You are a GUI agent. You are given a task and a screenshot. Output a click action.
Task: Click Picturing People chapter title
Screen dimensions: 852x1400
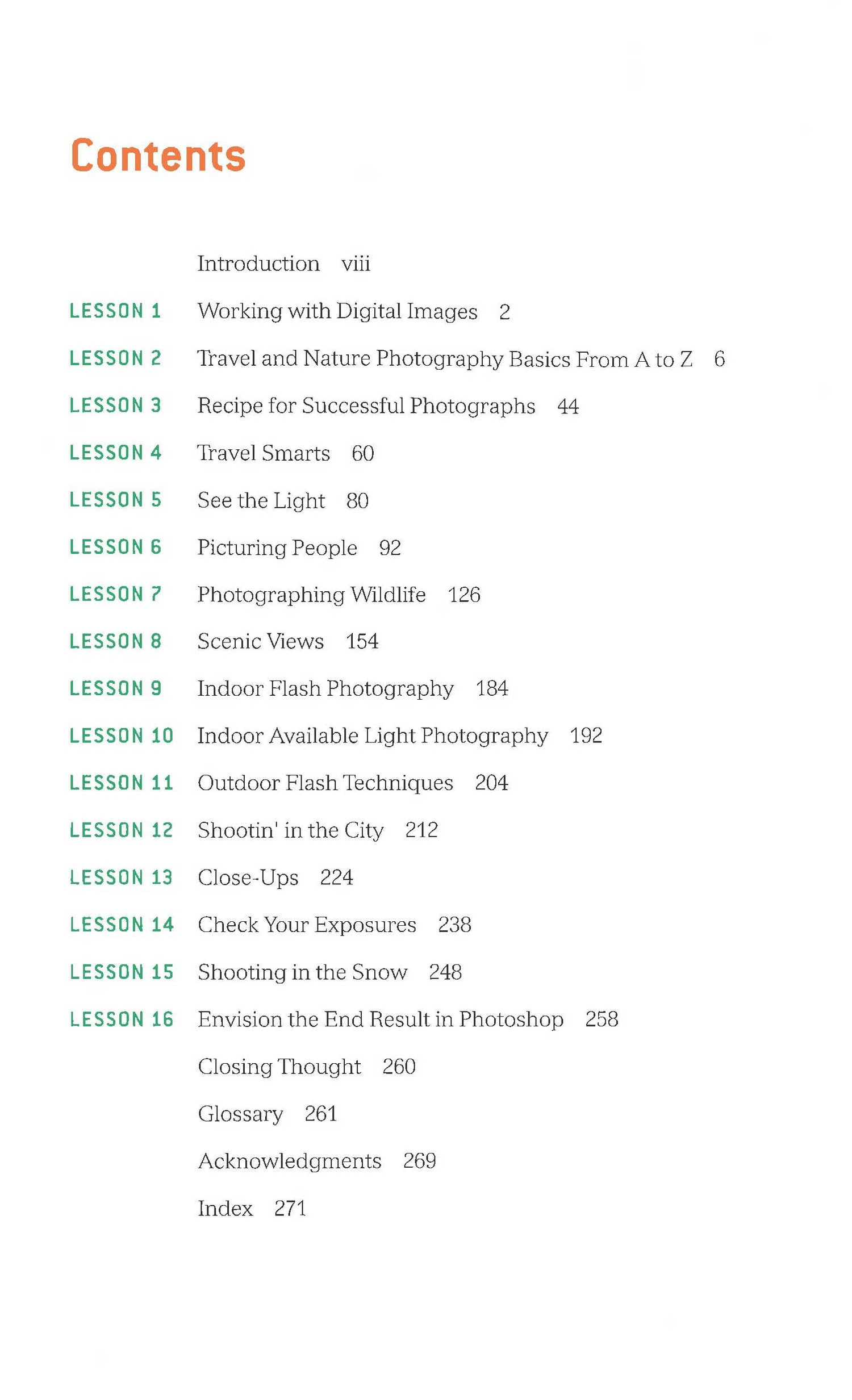[x=277, y=548]
